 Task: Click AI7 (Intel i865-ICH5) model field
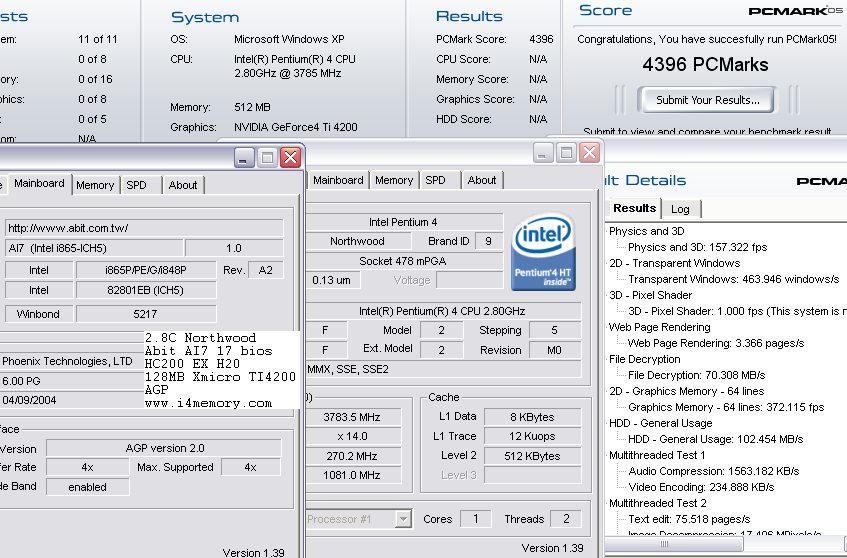coord(94,248)
